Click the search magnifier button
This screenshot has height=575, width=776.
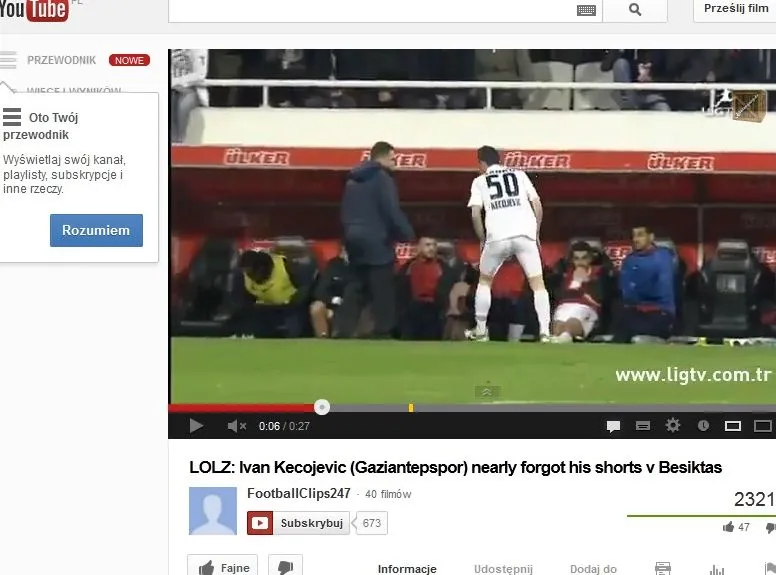[x=635, y=10]
